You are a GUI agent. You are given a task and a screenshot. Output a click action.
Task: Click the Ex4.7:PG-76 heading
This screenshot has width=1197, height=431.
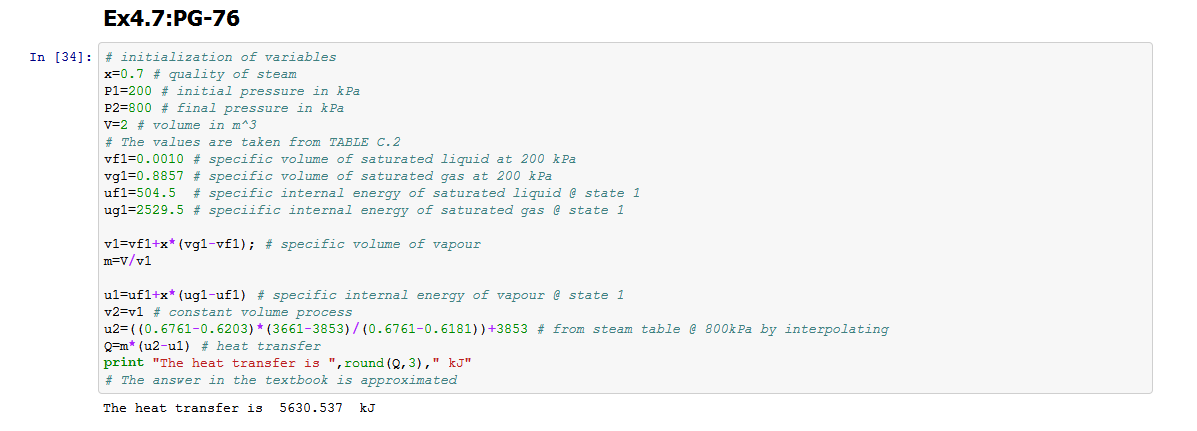(x=171, y=19)
